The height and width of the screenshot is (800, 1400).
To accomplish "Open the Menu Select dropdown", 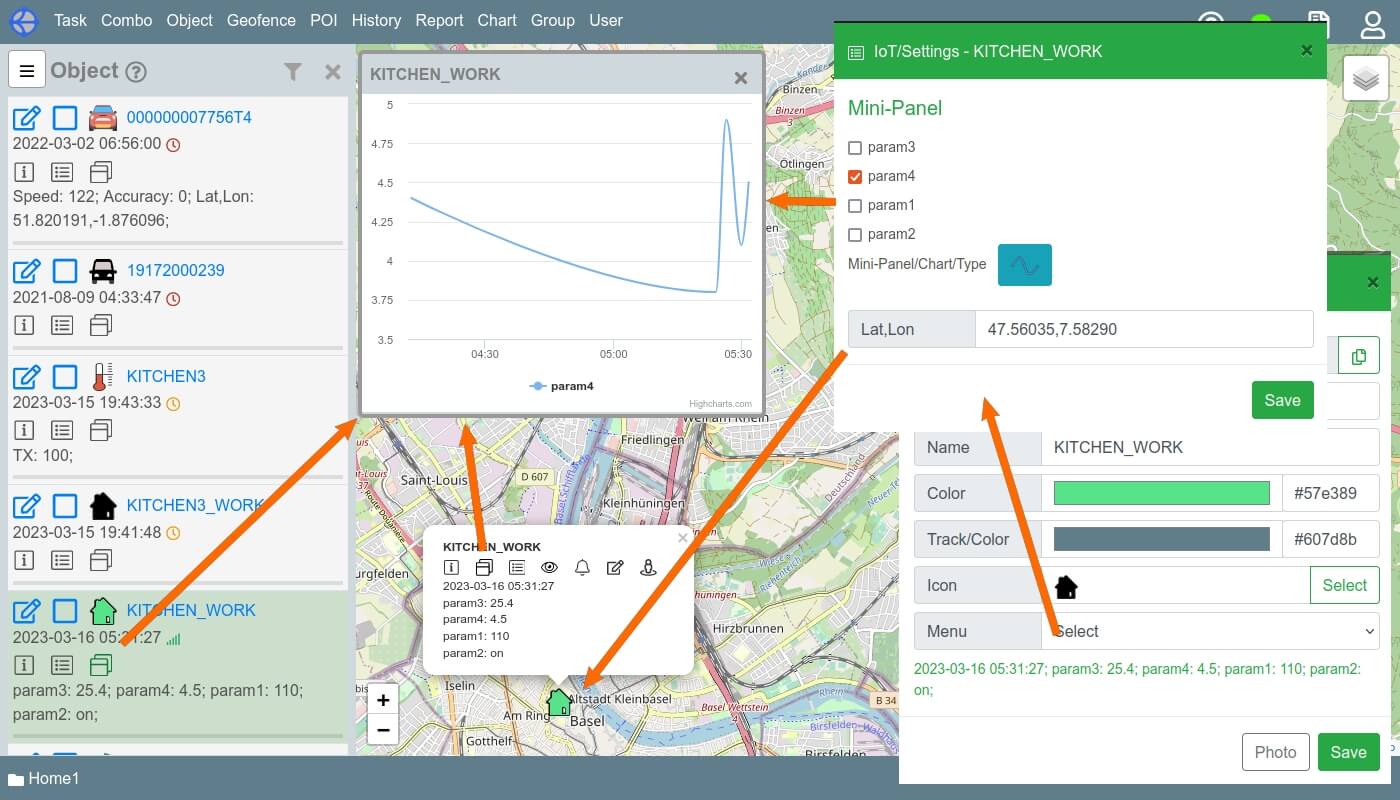I will 1210,631.
